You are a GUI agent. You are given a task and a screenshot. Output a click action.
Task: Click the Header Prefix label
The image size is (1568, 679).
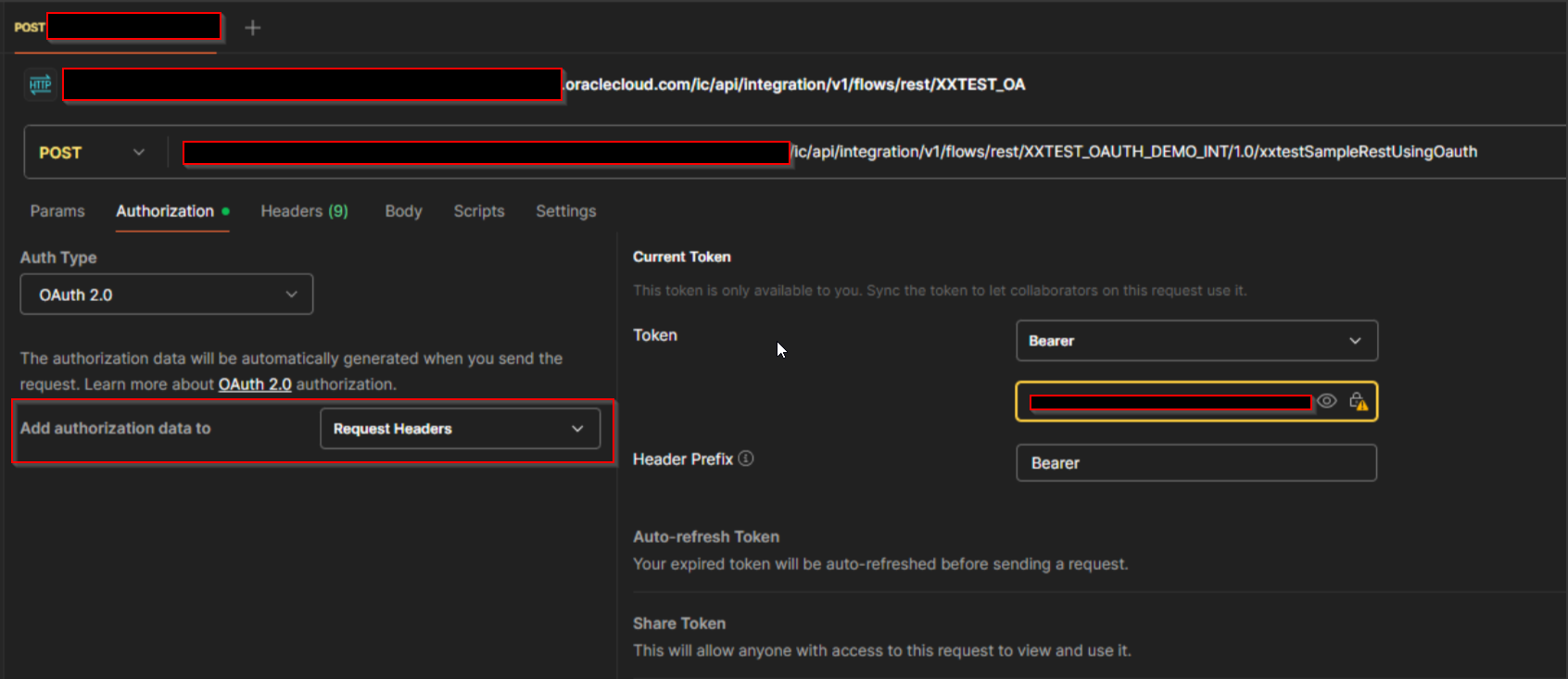coord(683,459)
